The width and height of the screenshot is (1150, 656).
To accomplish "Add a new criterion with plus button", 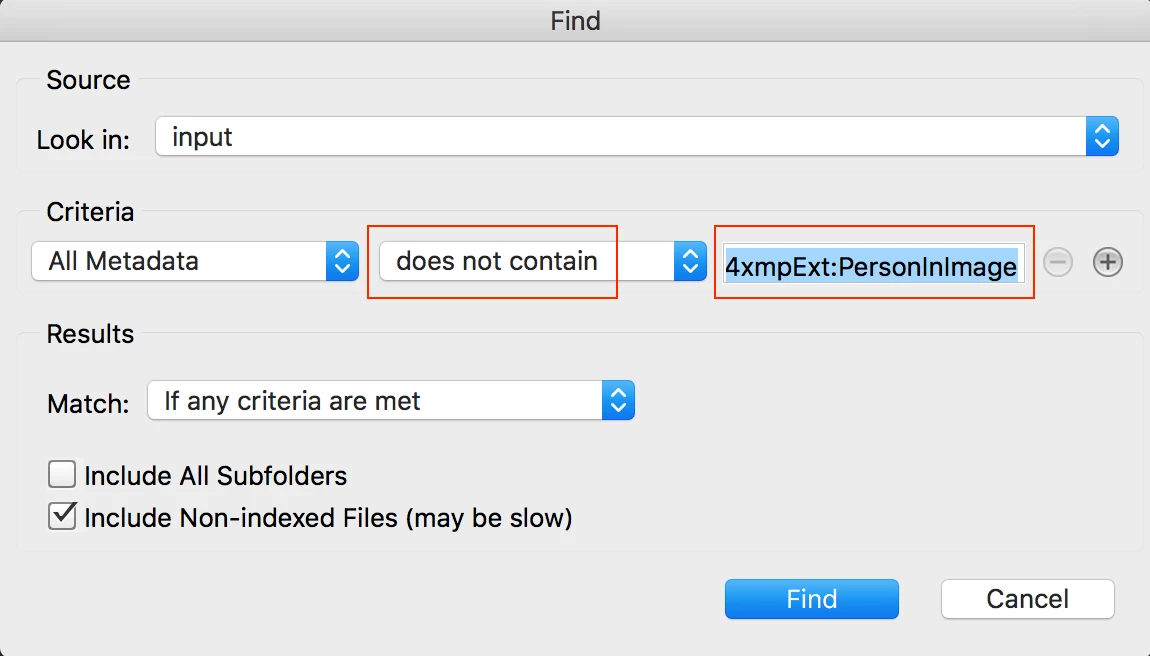I will tap(1107, 262).
